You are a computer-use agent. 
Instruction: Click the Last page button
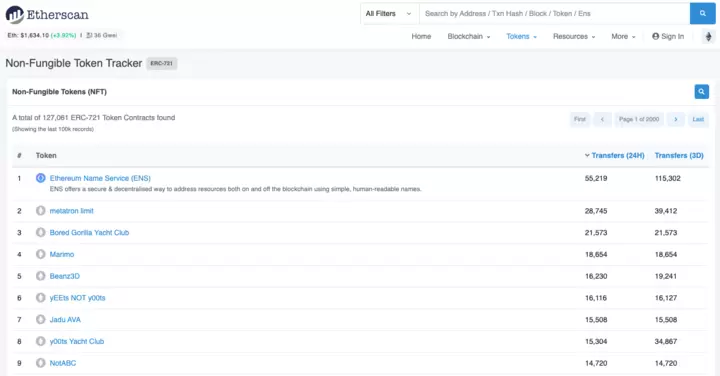pyautogui.click(x=698, y=119)
